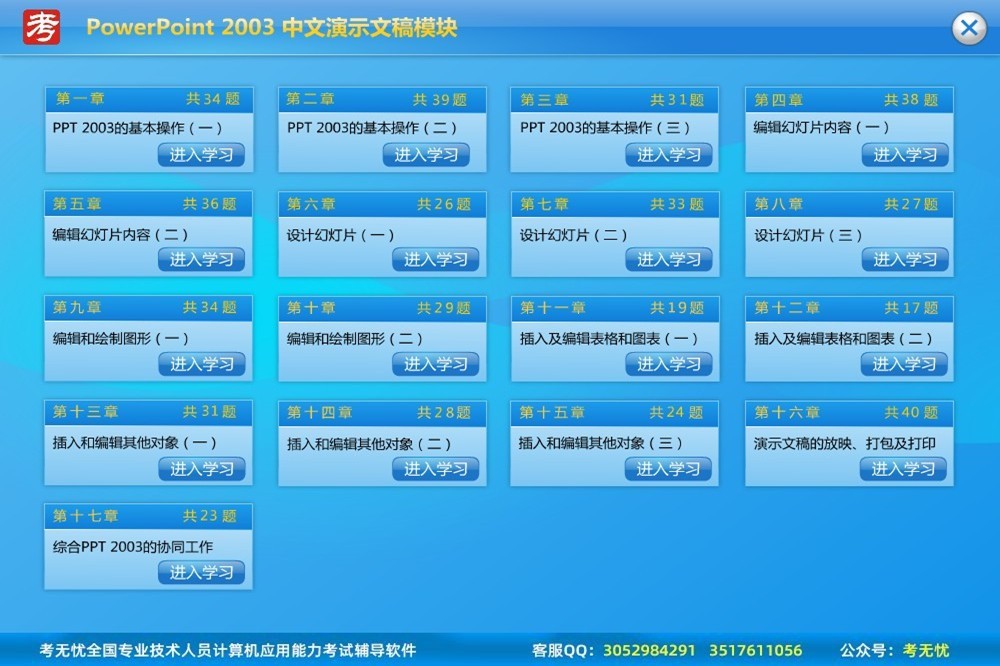Start learning 第三章 PPT 2003的基本操作（三）

669,154
